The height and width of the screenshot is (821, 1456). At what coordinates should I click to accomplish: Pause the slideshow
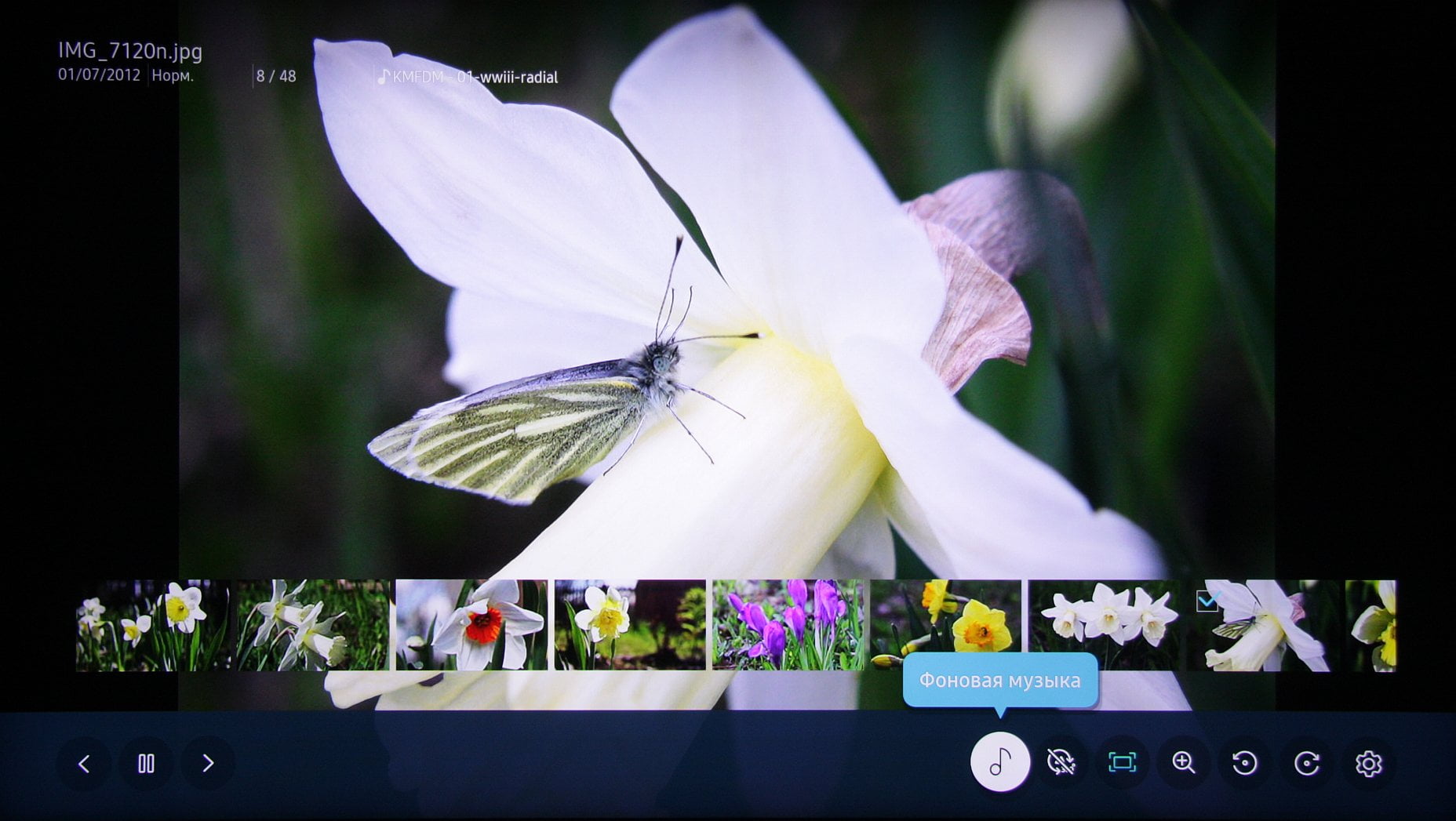tap(146, 763)
